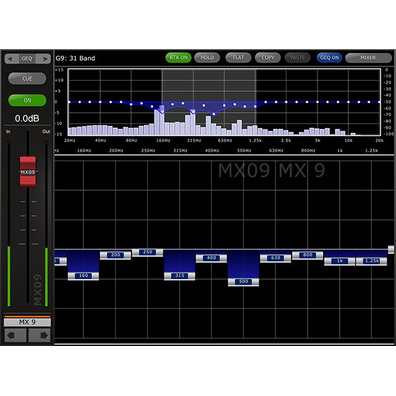Go to next mix with bottom right arrow
The image size is (396, 396).
point(40,335)
